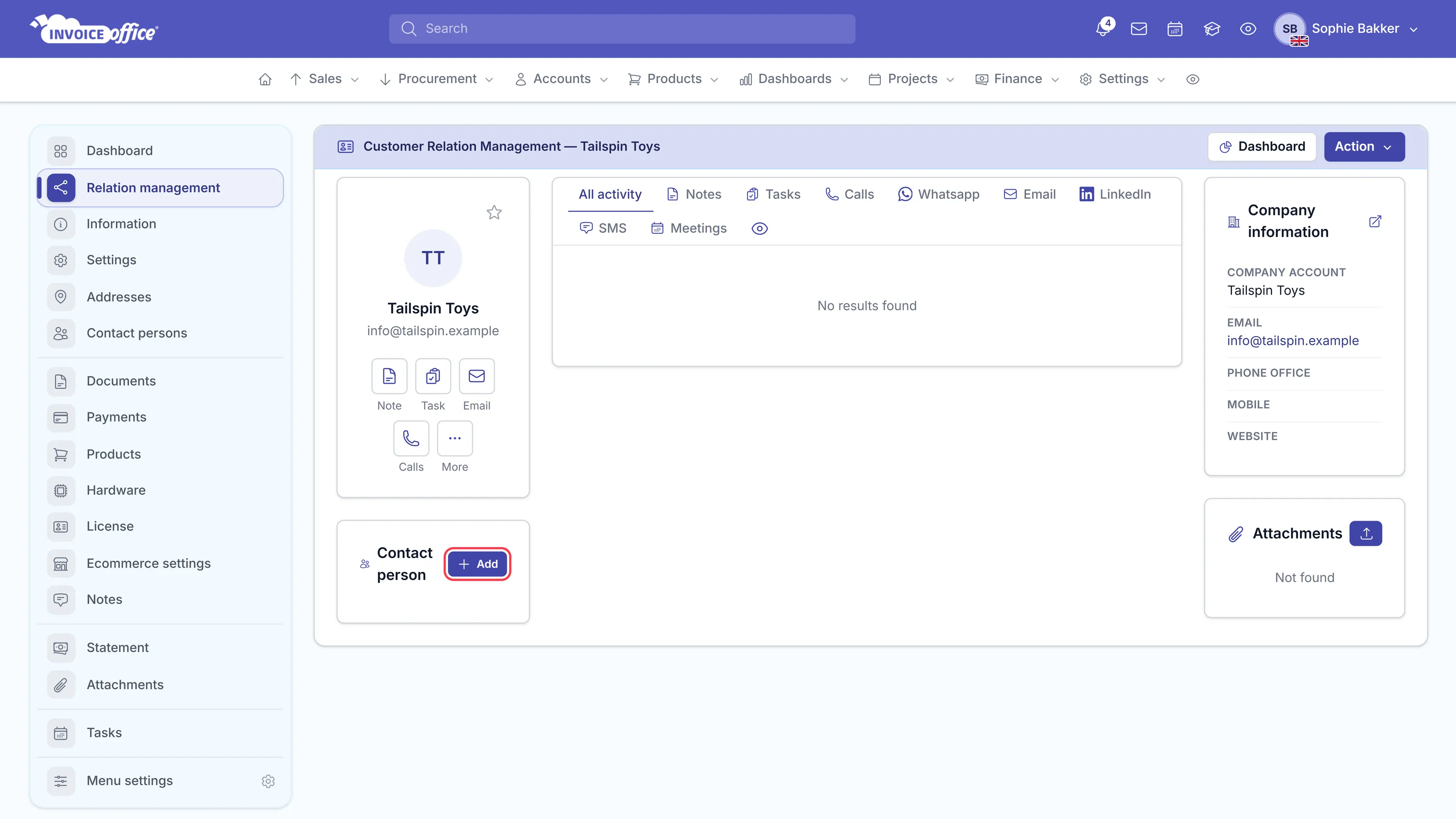Switch to the Notes activity tab

[x=693, y=194]
